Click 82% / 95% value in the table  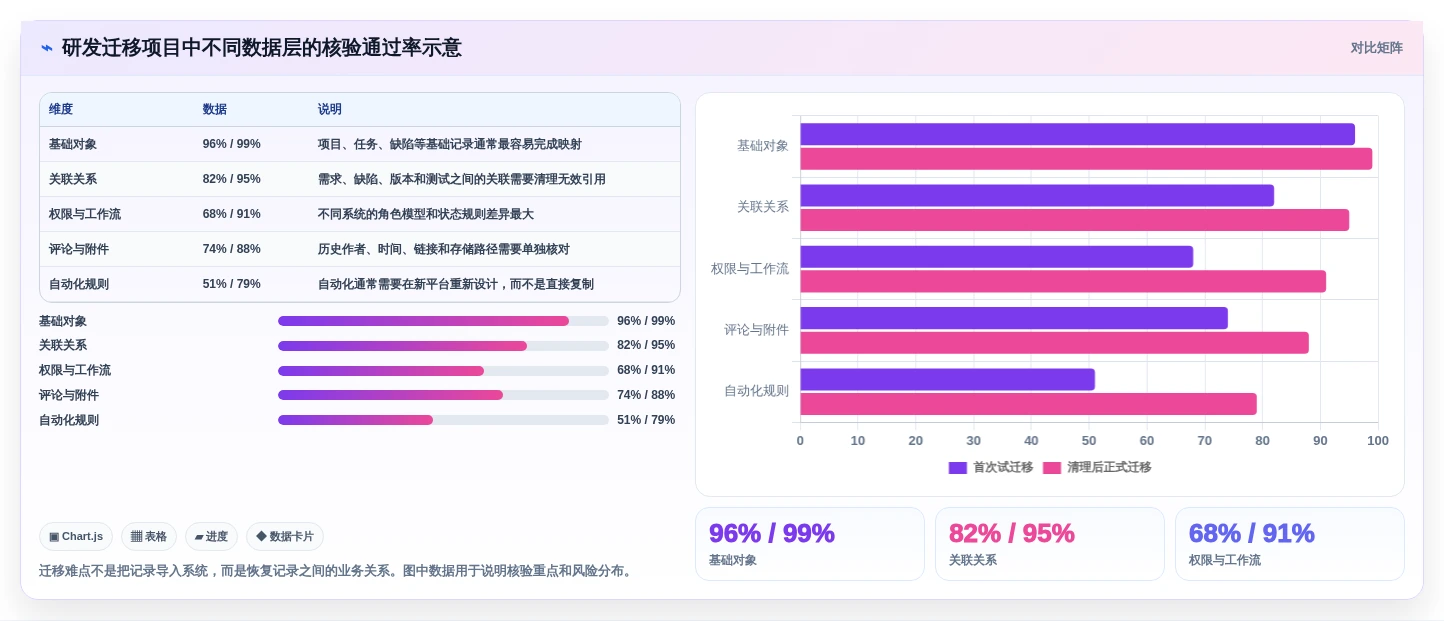coord(232,179)
